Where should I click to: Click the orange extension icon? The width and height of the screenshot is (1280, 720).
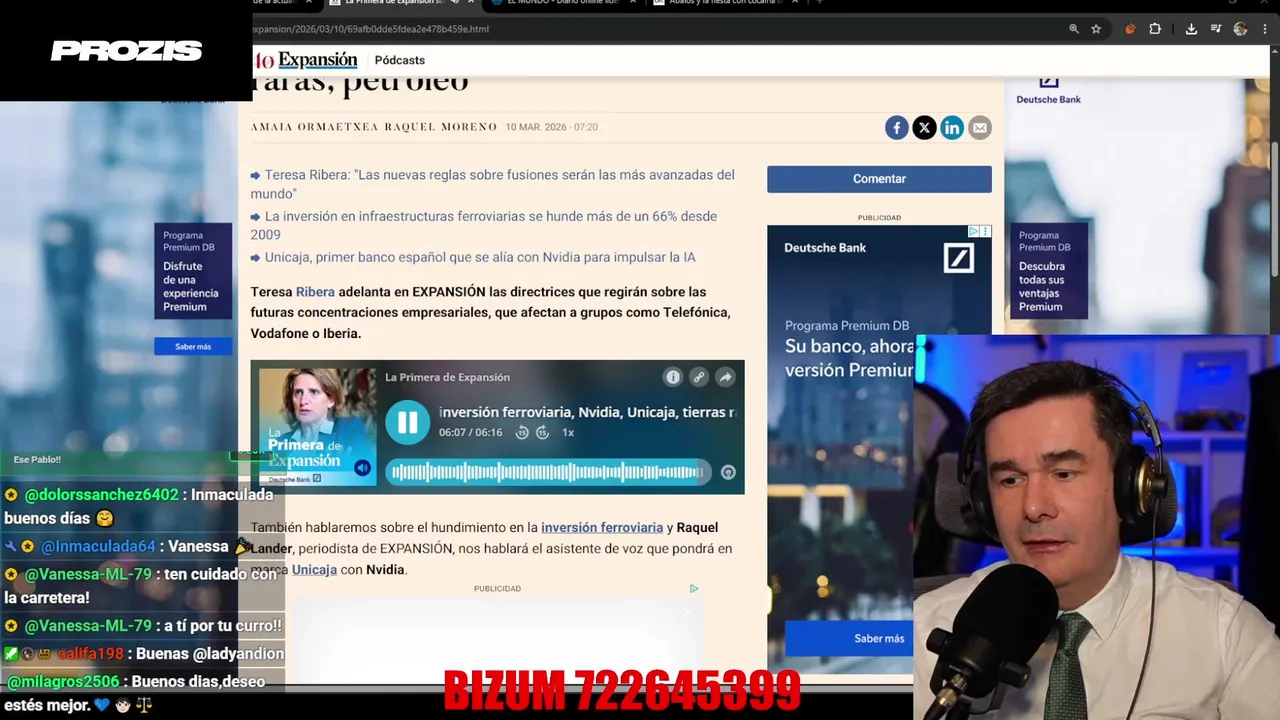pos(1130,29)
